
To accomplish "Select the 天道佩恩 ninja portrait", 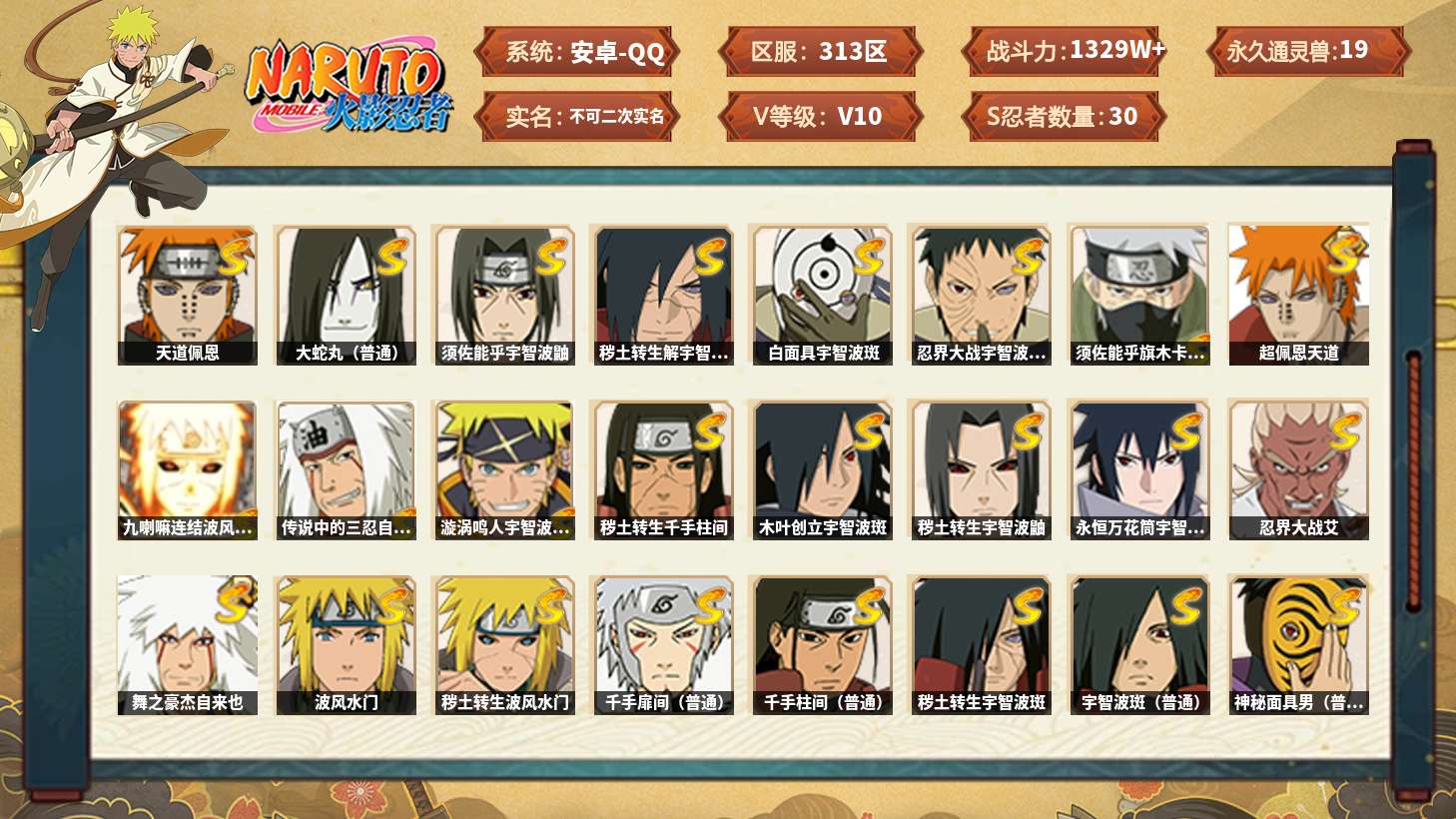I will (187, 295).
